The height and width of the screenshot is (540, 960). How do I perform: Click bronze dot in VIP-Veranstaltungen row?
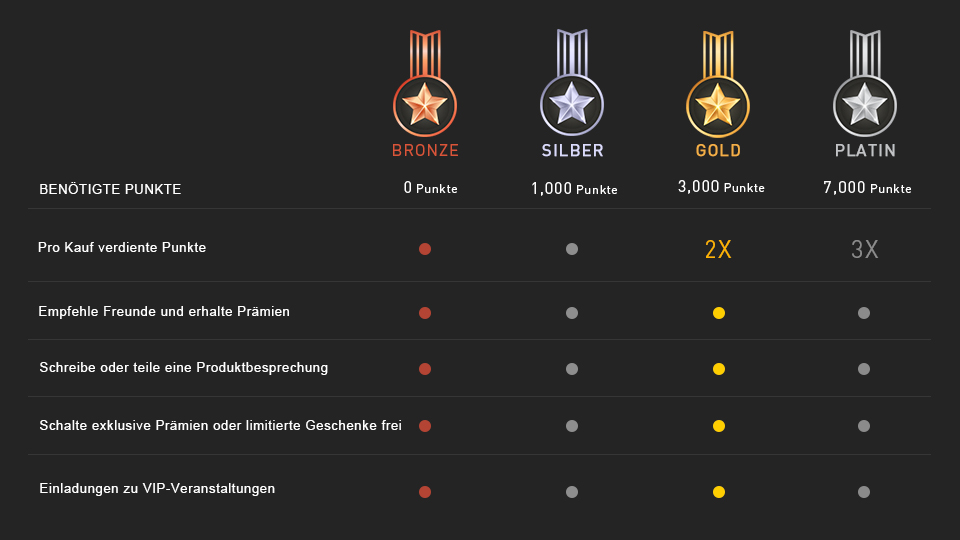click(425, 492)
